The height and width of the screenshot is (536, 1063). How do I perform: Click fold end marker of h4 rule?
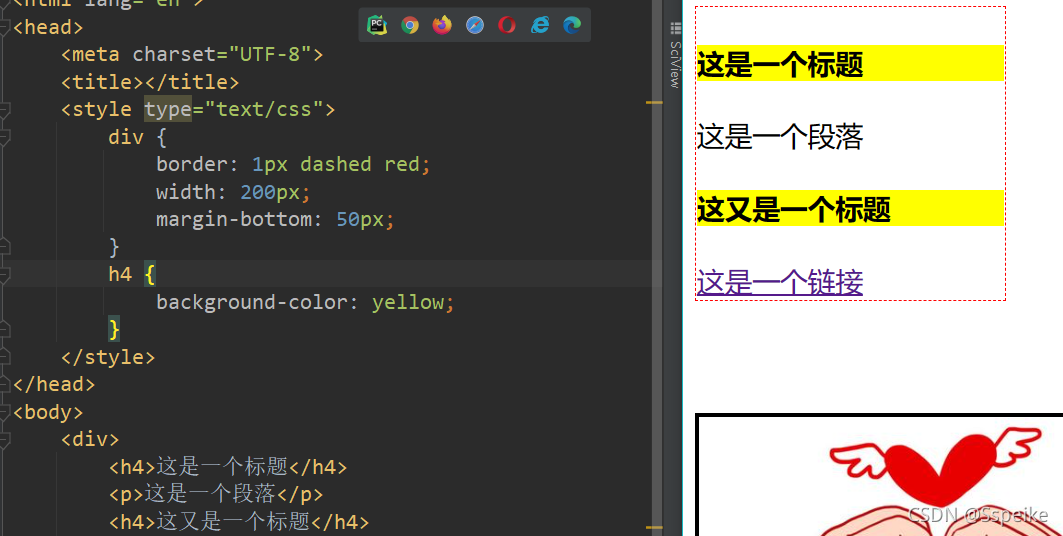click(4, 329)
